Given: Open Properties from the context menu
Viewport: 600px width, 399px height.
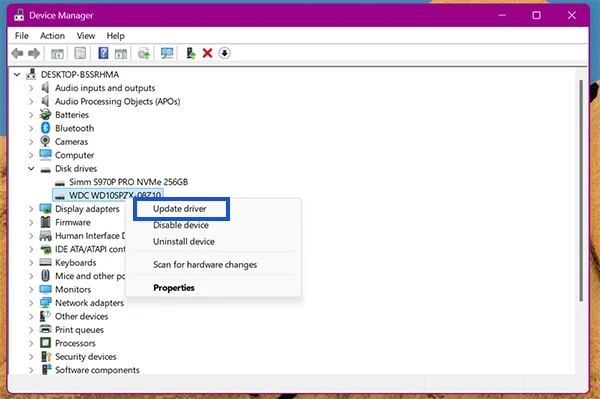Looking at the screenshot, I should (x=174, y=288).
